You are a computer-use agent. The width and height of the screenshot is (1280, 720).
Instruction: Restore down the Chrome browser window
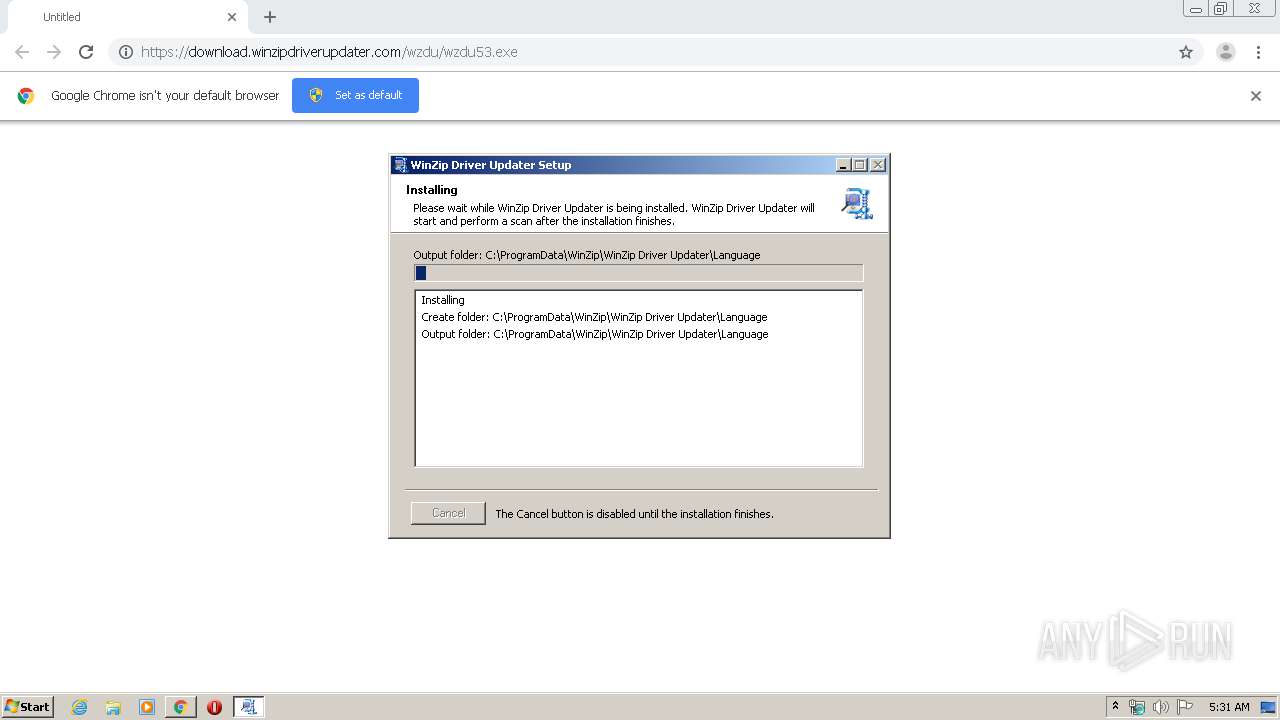1221,9
